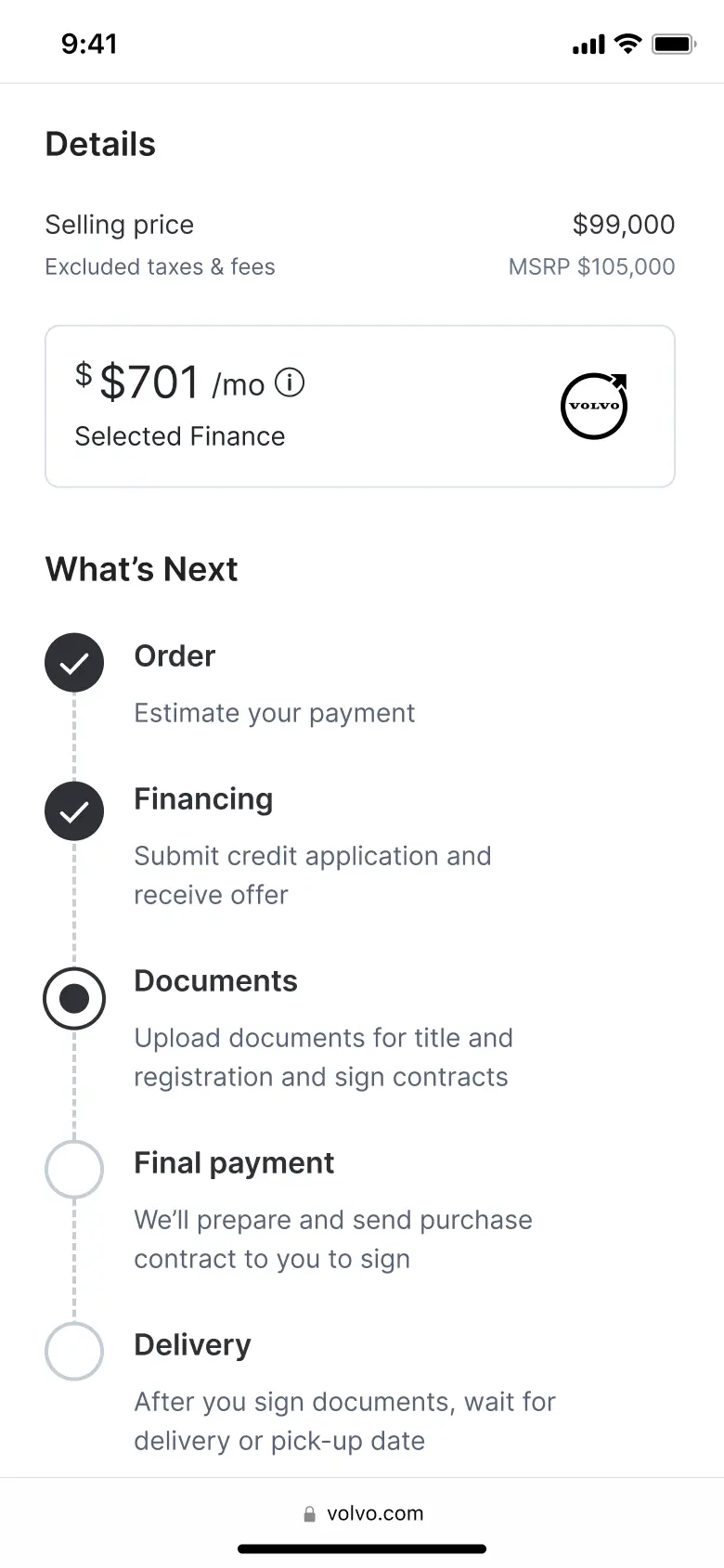Click the Volvo logo in finance card
This screenshot has width=724, height=1568.
(594, 406)
